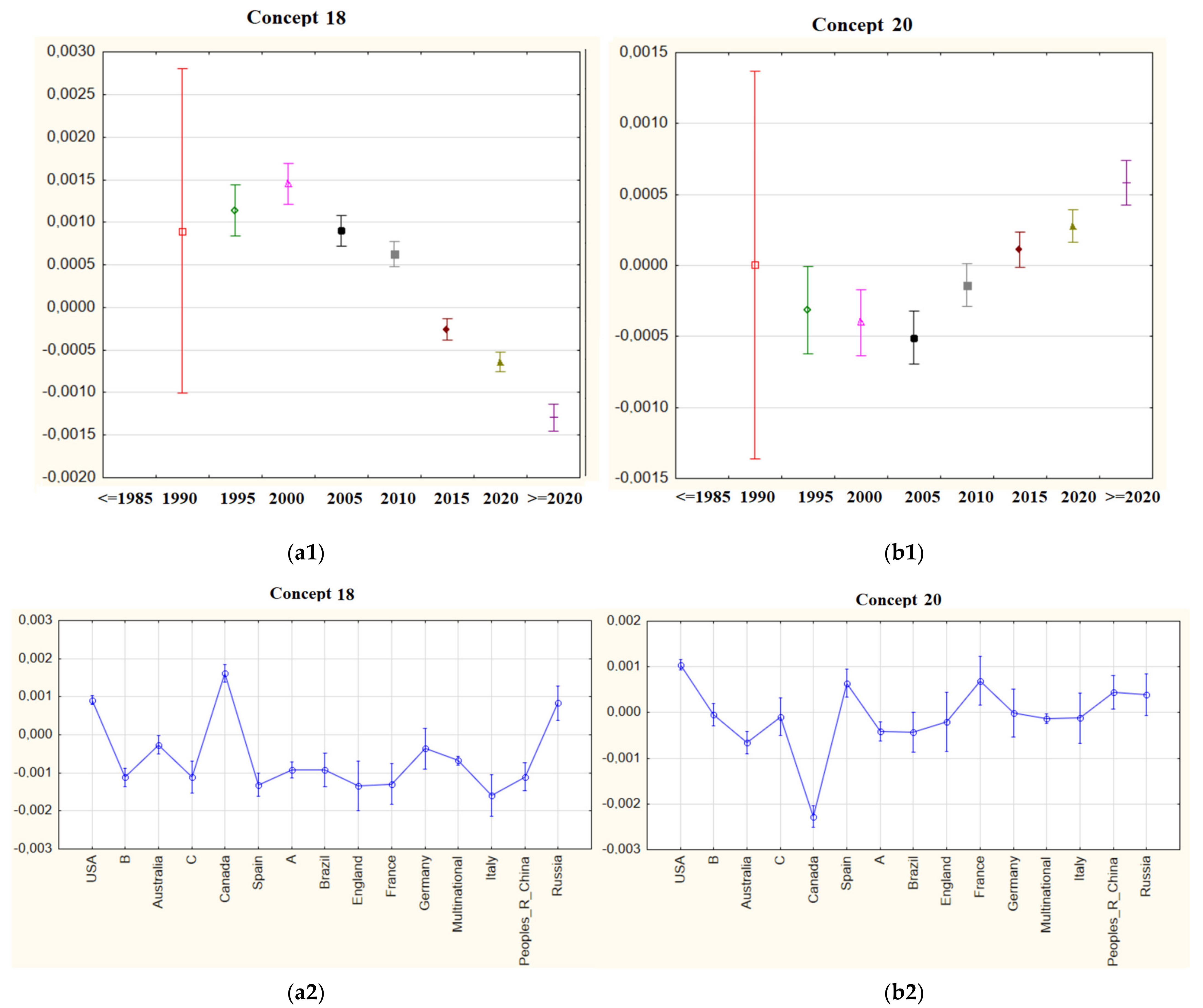
Task: Click the purple marker at >=2020 in Concept 18
Action: pos(553,417)
